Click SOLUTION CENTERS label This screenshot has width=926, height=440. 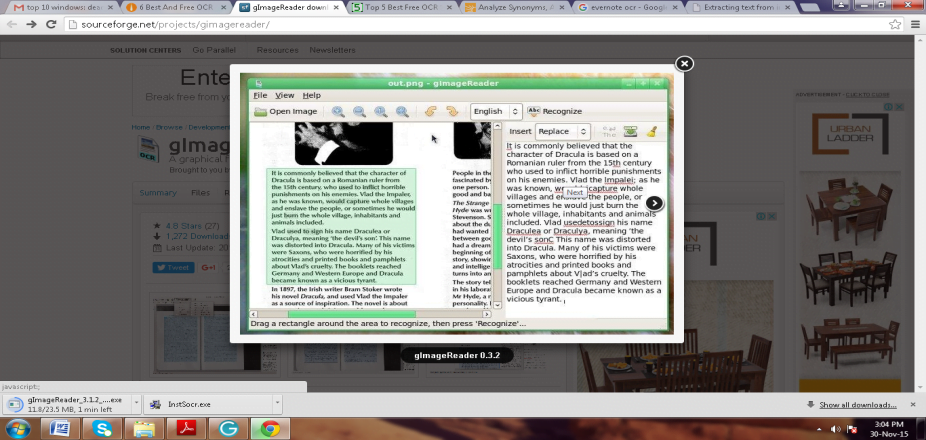click(145, 50)
